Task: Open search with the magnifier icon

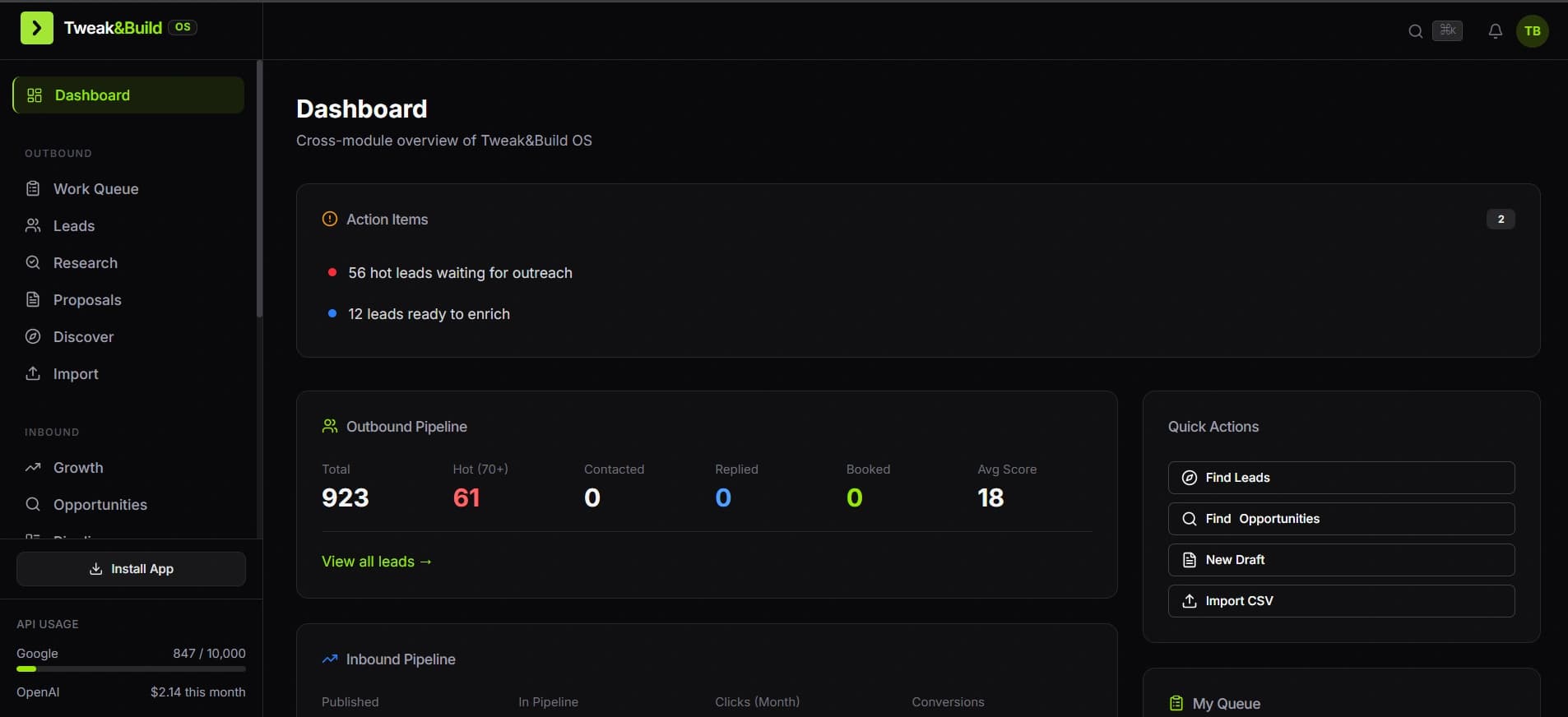Action: pyautogui.click(x=1415, y=31)
